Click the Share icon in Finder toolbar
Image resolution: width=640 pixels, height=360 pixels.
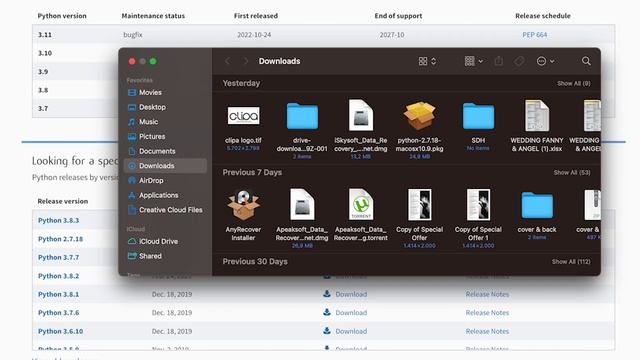pos(498,61)
